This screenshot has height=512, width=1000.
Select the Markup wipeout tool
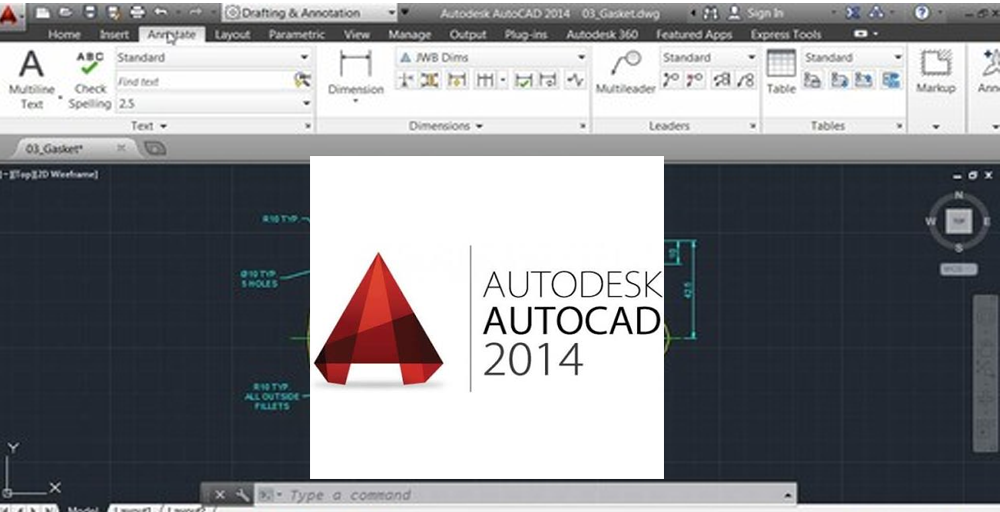(936, 71)
